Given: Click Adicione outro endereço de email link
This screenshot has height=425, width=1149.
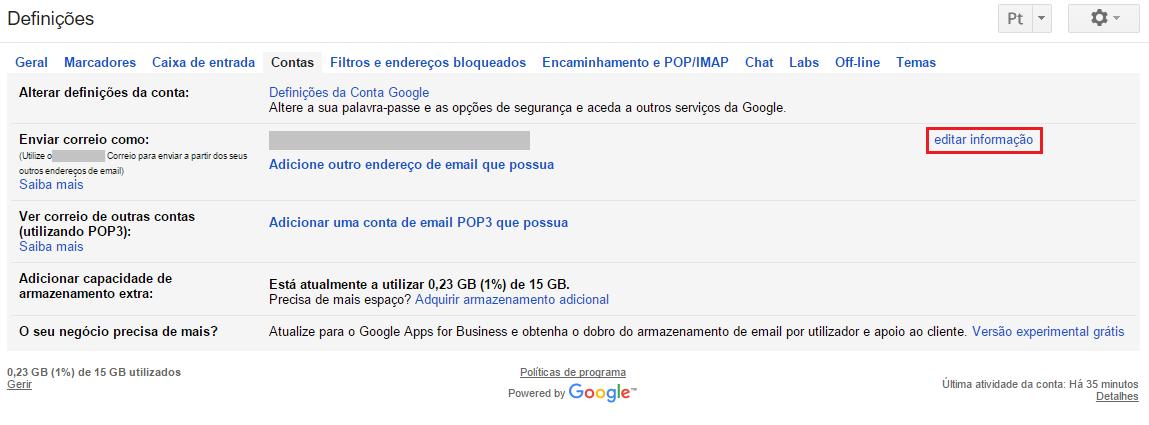Looking at the screenshot, I should (411, 164).
